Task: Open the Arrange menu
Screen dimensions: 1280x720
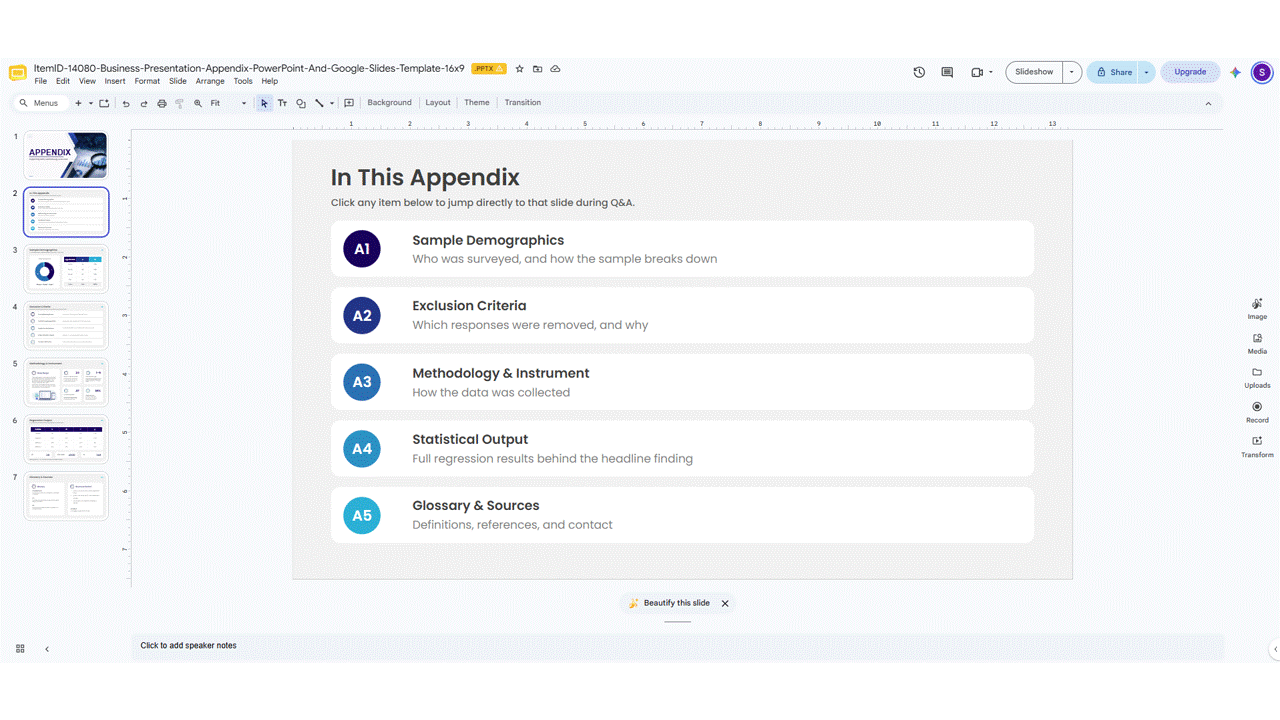Action: click(x=210, y=82)
